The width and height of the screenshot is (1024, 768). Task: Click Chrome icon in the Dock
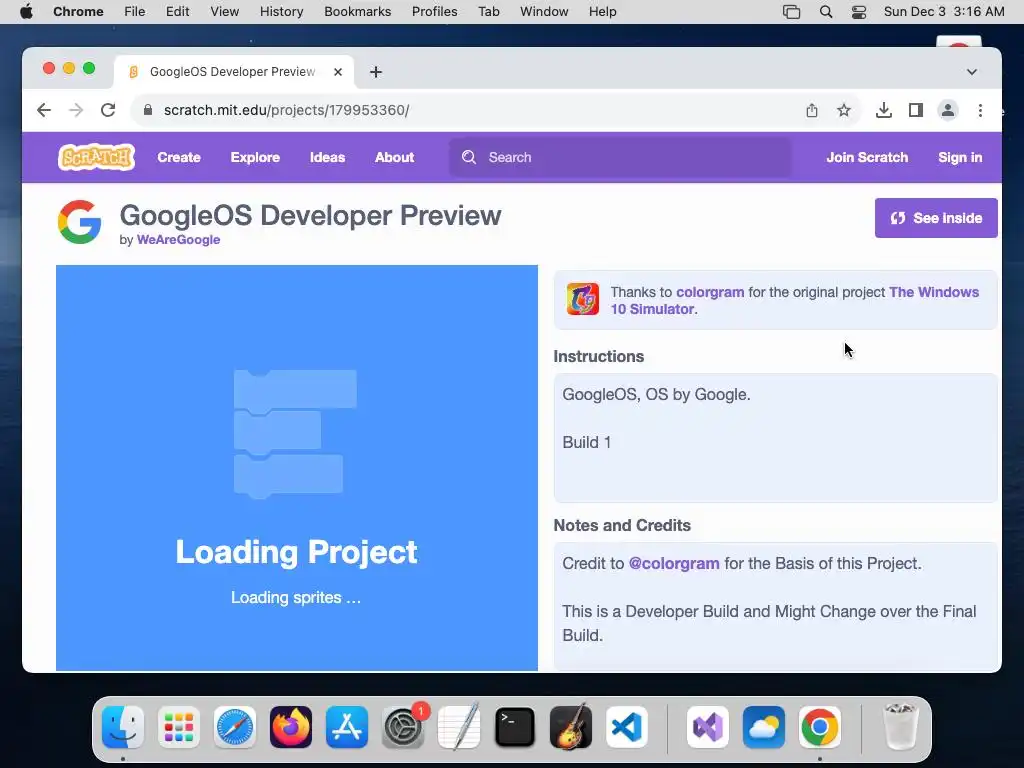[820, 727]
